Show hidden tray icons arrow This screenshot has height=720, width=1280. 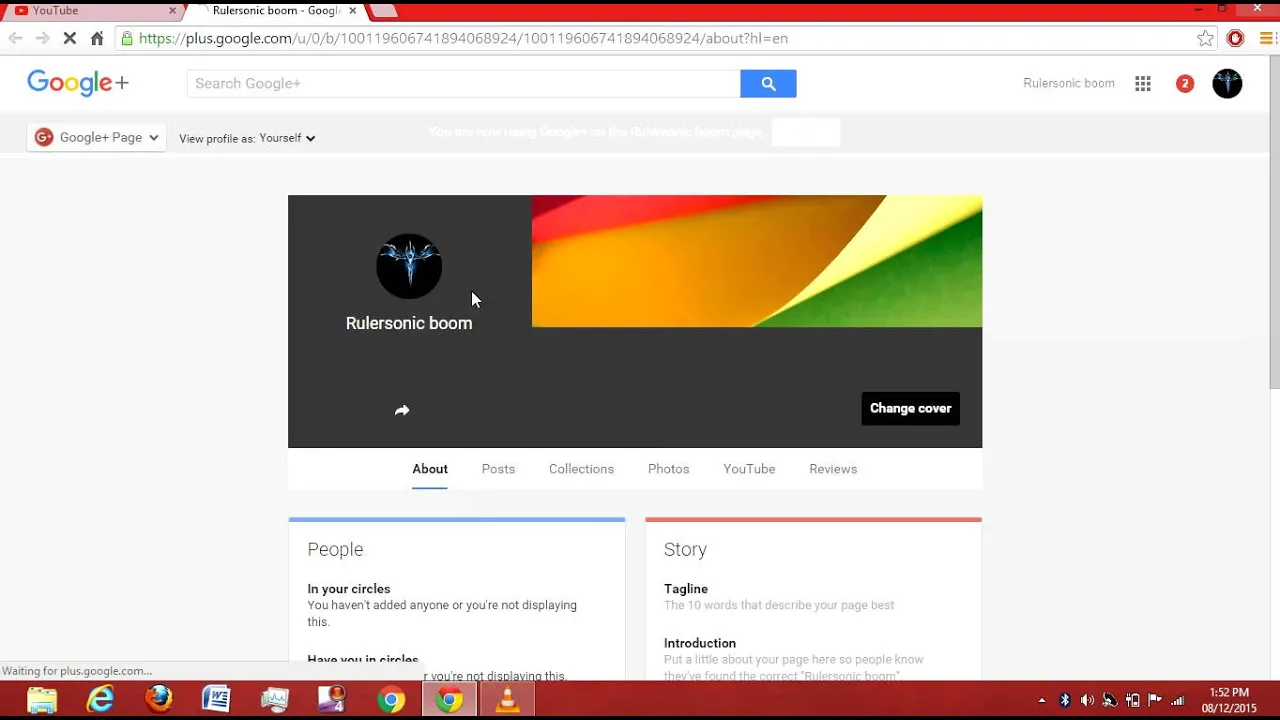[1042, 700]
